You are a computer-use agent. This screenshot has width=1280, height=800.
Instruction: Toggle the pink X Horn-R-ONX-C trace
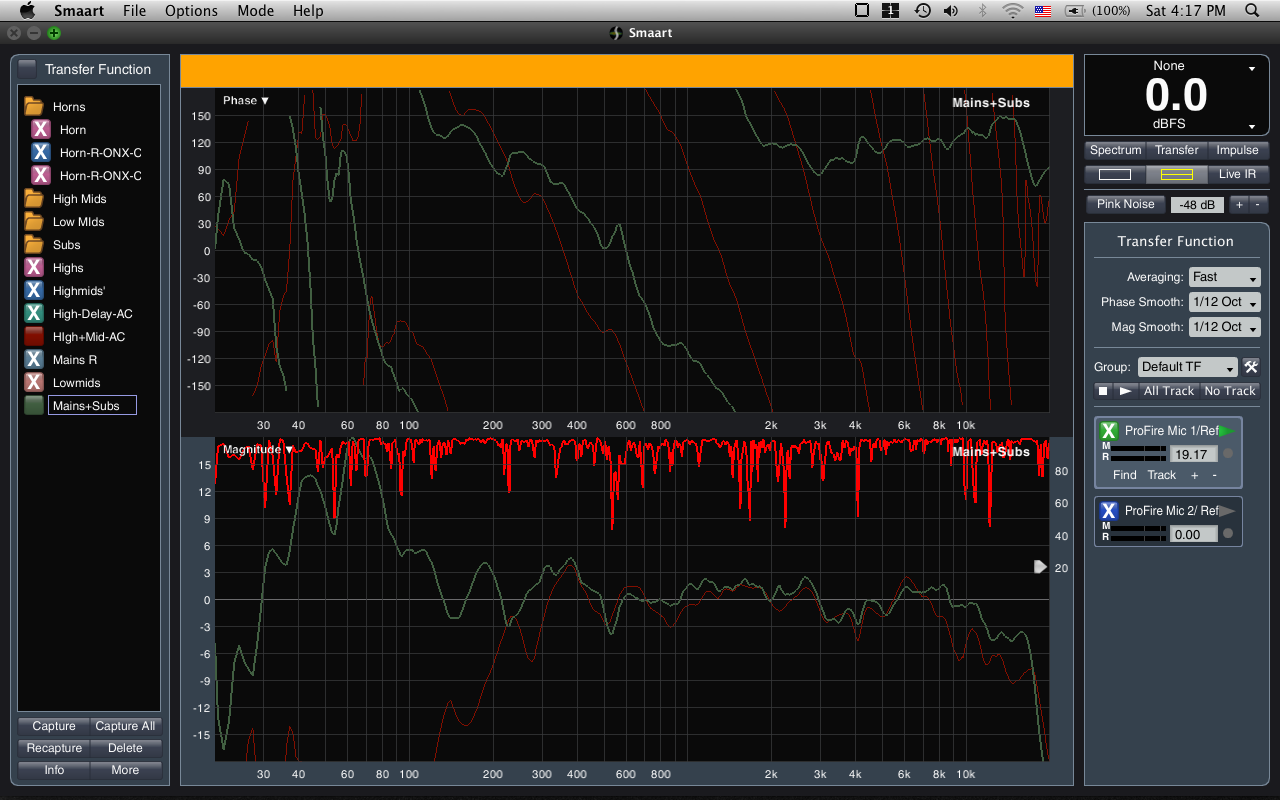click(40, 175)
